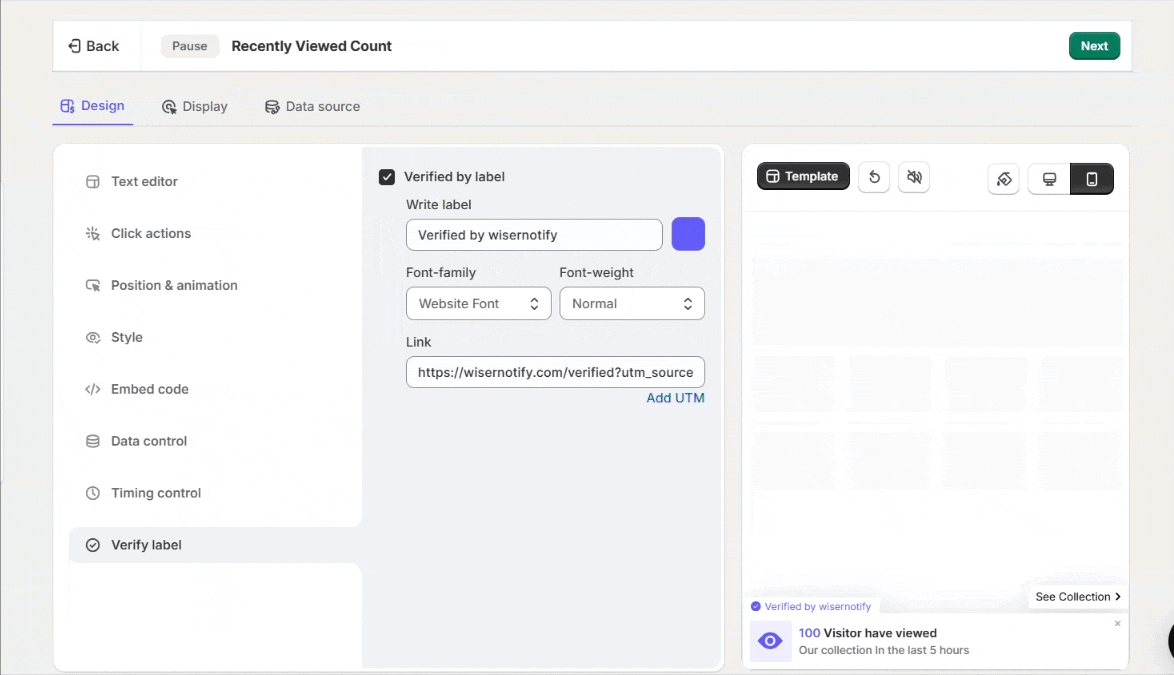Screen dimensions: 1174x675
Task: Close the preview notification popup
Action: point(1118,623)
